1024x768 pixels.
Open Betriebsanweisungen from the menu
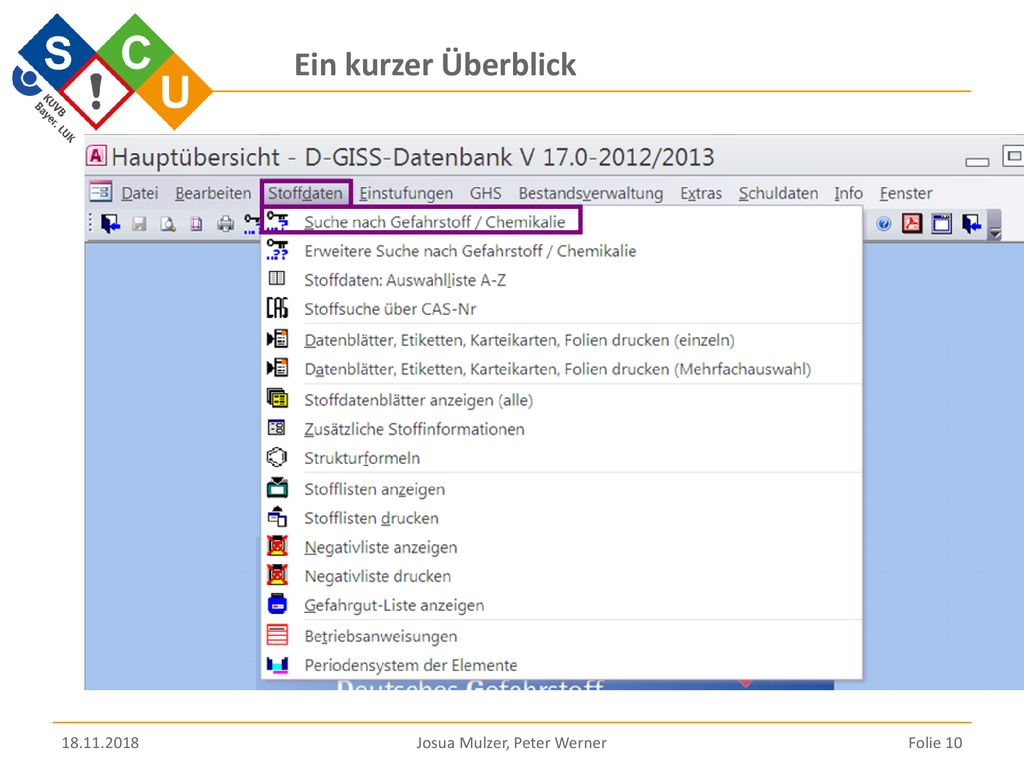pos(562,636)
